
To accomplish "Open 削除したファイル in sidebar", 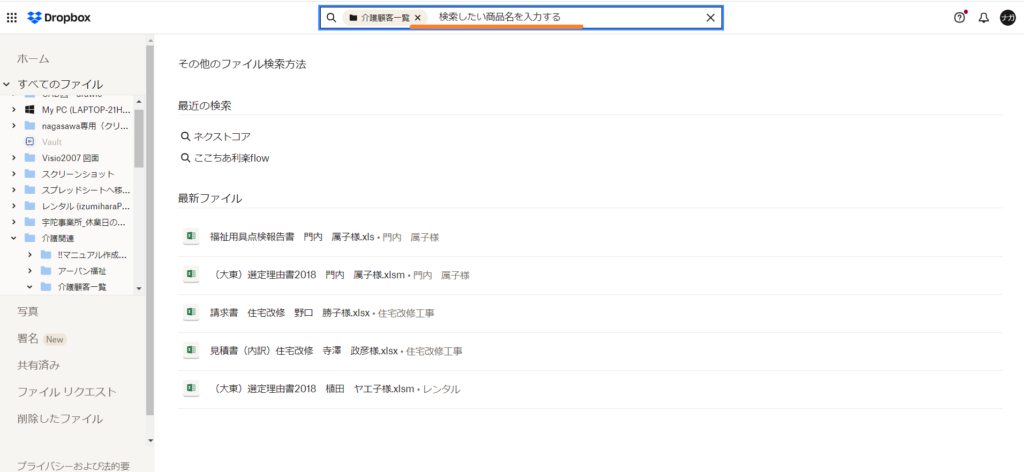I will coord(60,418).
